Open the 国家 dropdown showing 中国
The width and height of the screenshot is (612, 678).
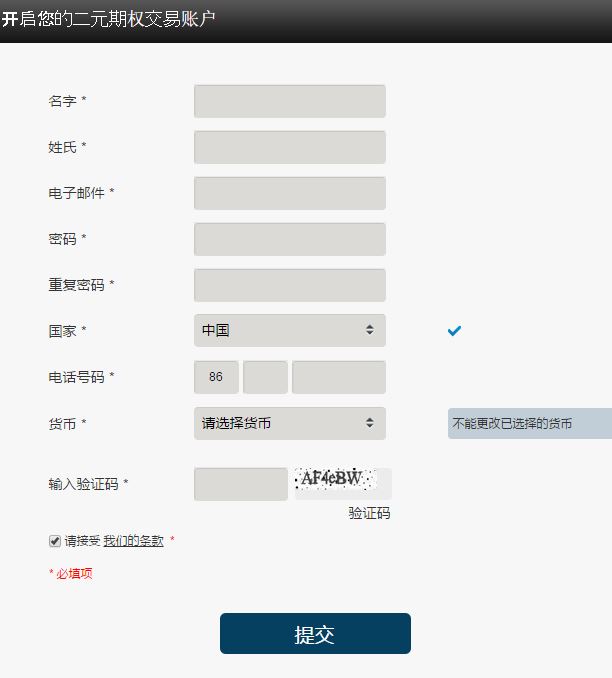(x=289, y=330)
